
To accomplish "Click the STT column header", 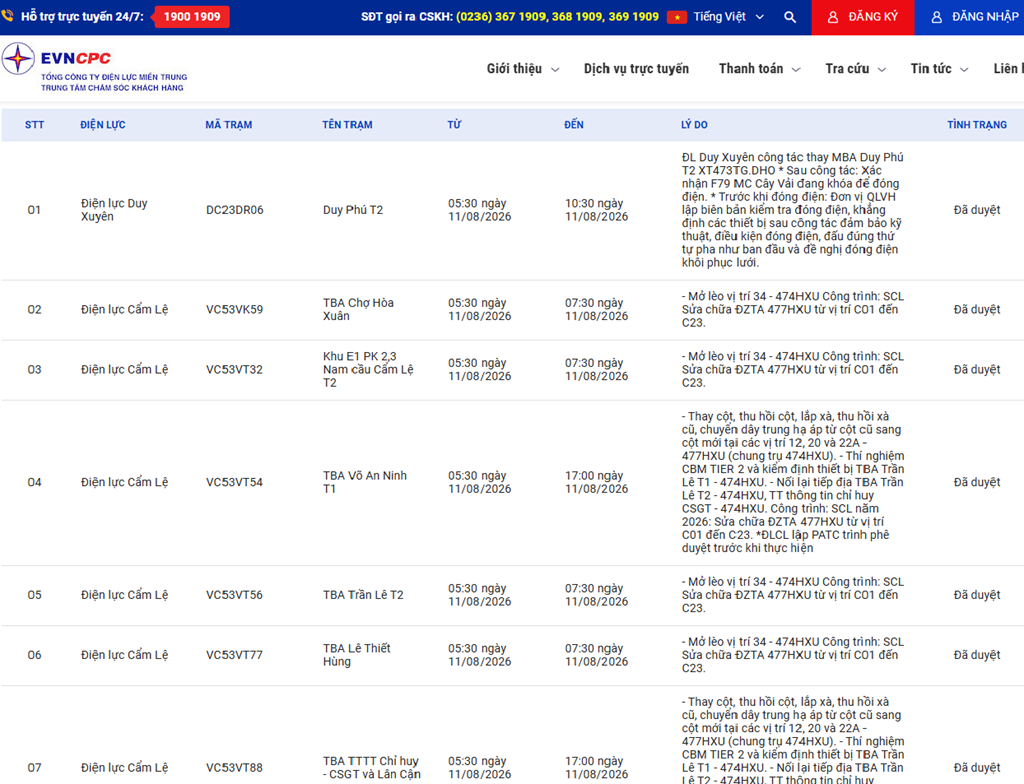I will pos(35,125).
